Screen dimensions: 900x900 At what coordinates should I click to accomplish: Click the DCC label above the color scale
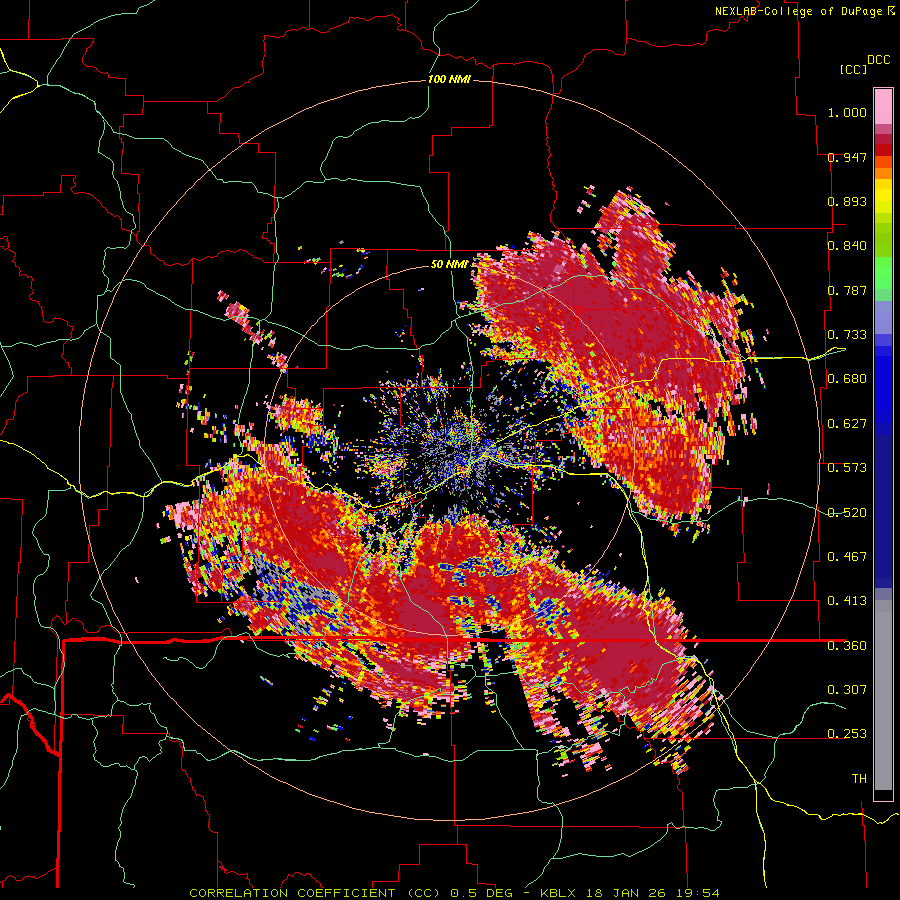point(878,60)
